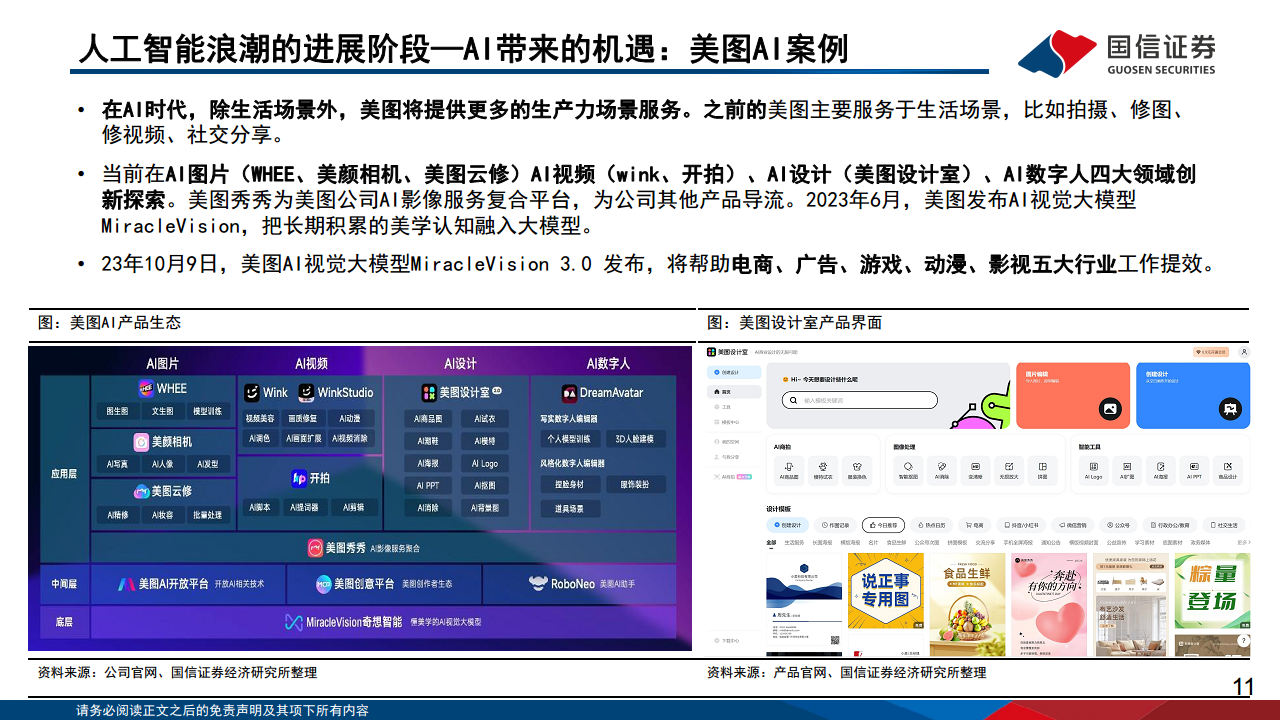This screenshot has height=720, width=1280.
Task: Click the help question-mark icon
Action: pyautogui.click(x=1242, y=640)
